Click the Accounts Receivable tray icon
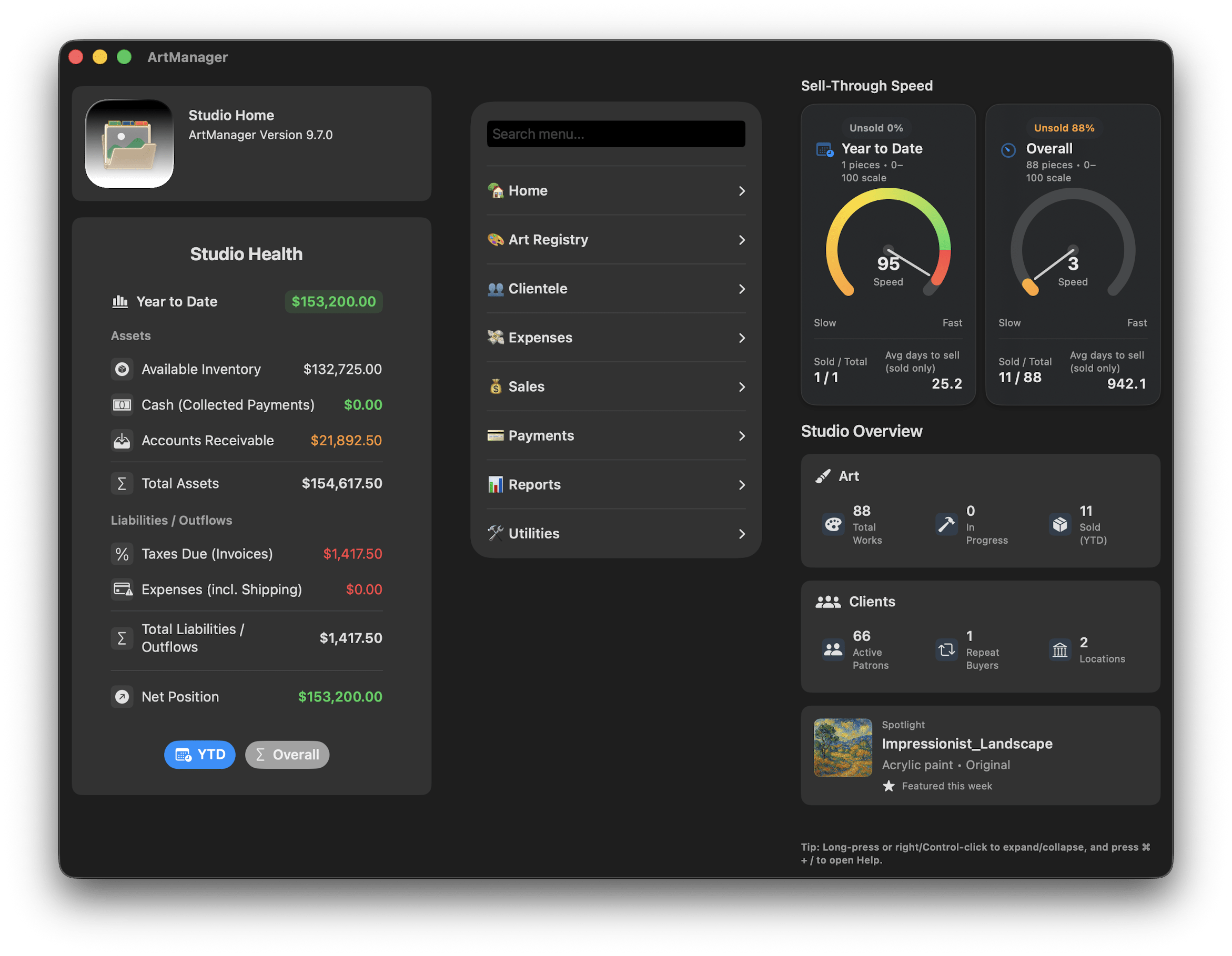The image size is (1232, 956). point(122,441)
